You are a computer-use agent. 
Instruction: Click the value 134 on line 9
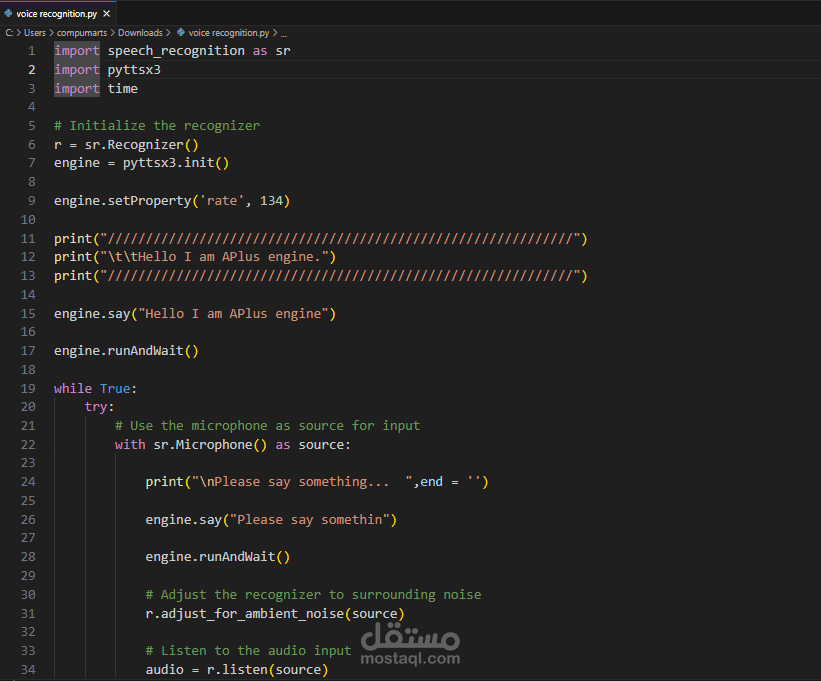271,200
